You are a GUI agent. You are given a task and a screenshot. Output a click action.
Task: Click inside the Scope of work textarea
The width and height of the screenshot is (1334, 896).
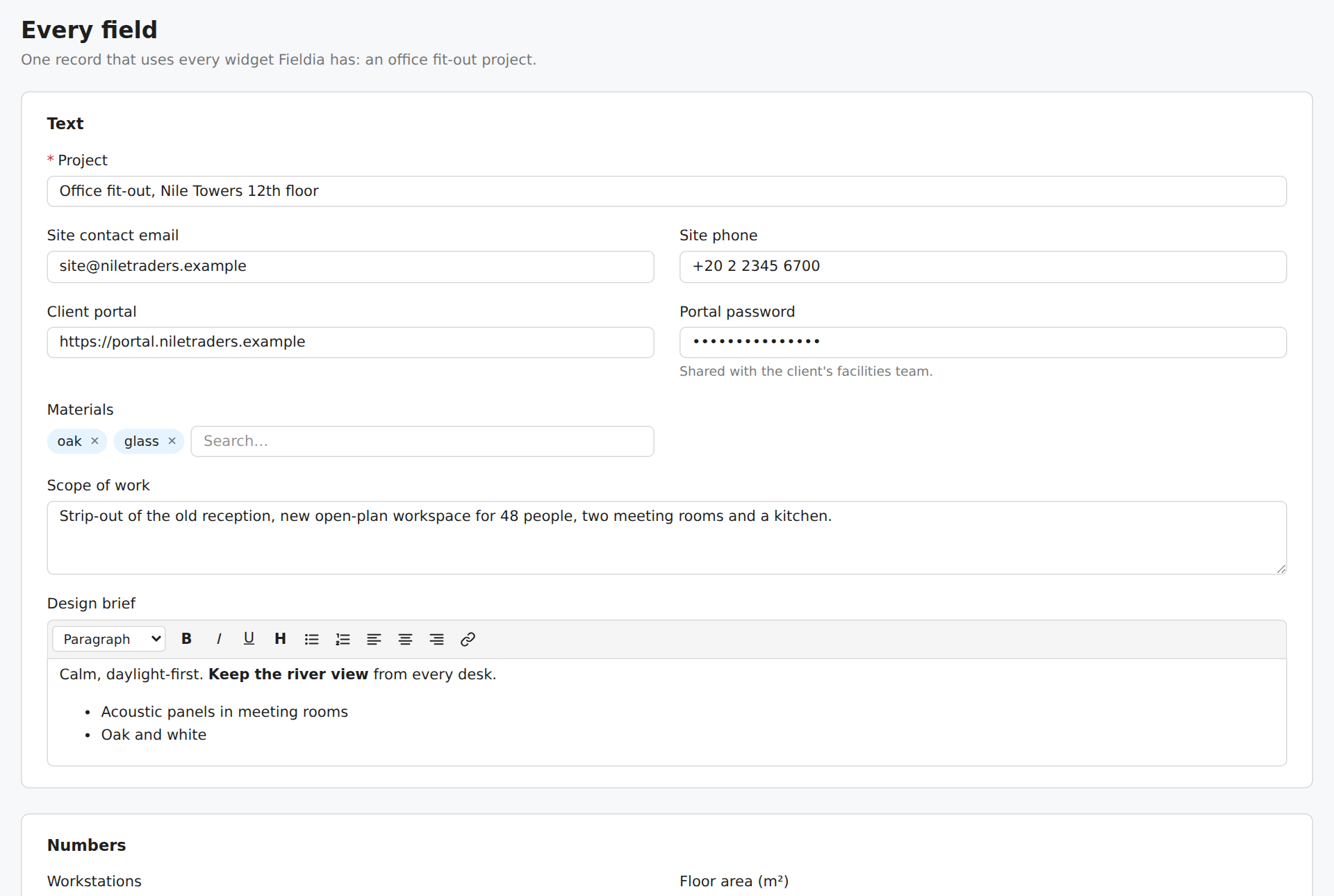pyautogui.click(x=667, y=538)
